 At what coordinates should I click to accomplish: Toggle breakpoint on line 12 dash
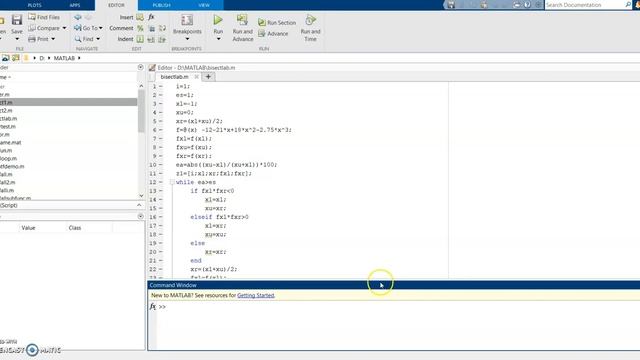click(161, 182)
